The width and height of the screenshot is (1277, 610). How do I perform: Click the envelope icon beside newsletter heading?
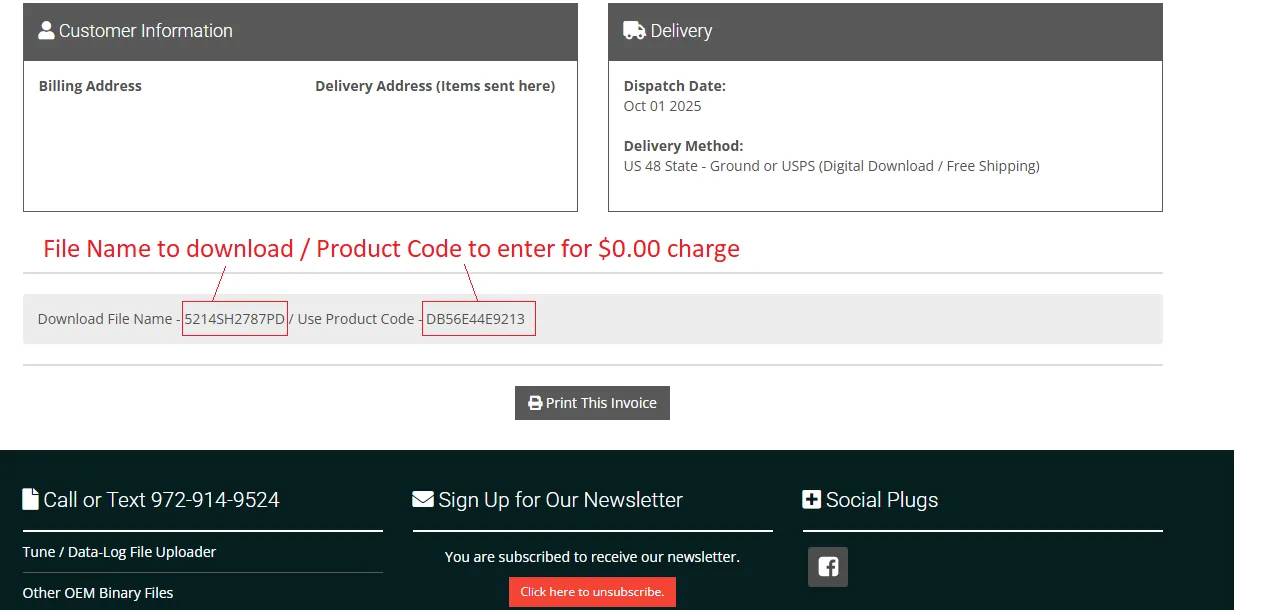(x=423, y=499)
